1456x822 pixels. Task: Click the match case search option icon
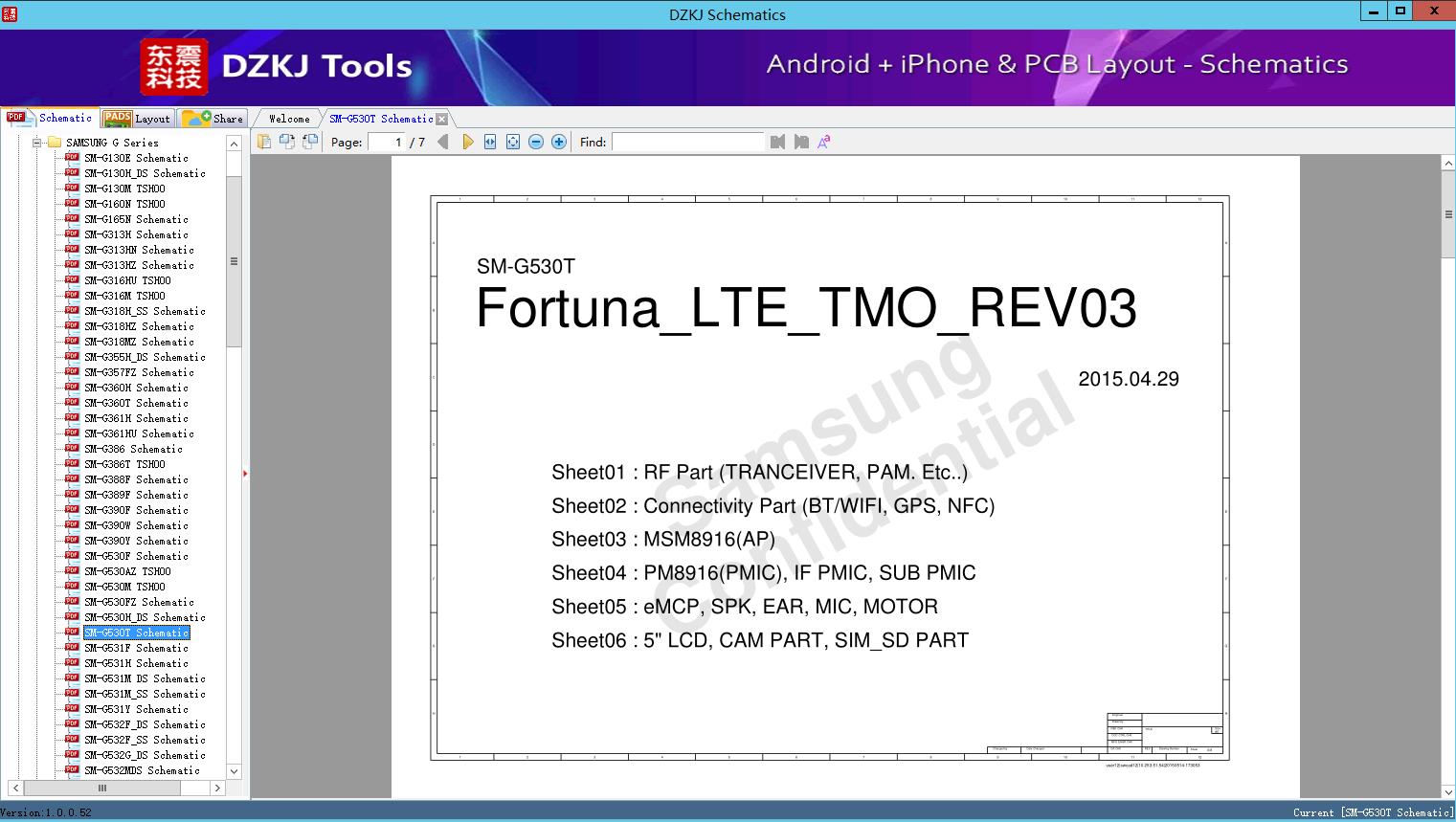coord(824,142)
